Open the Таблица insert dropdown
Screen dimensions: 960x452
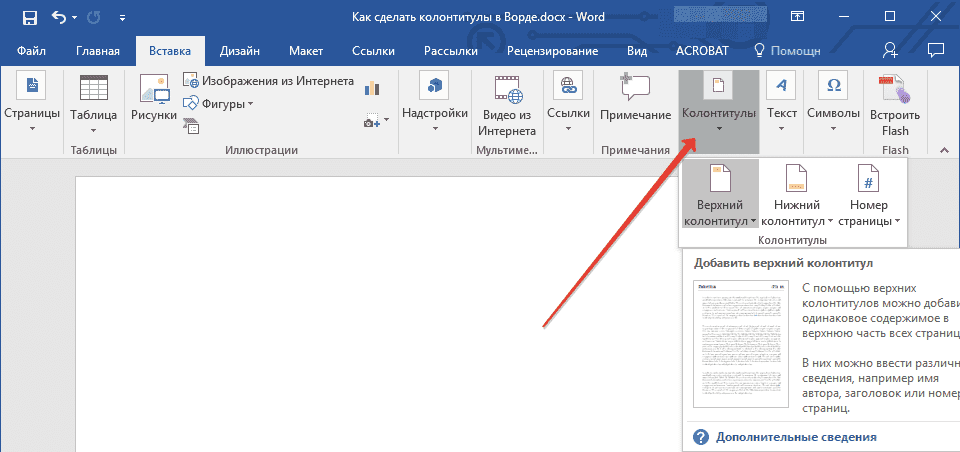pyautogui.click(x=94, y=103)
